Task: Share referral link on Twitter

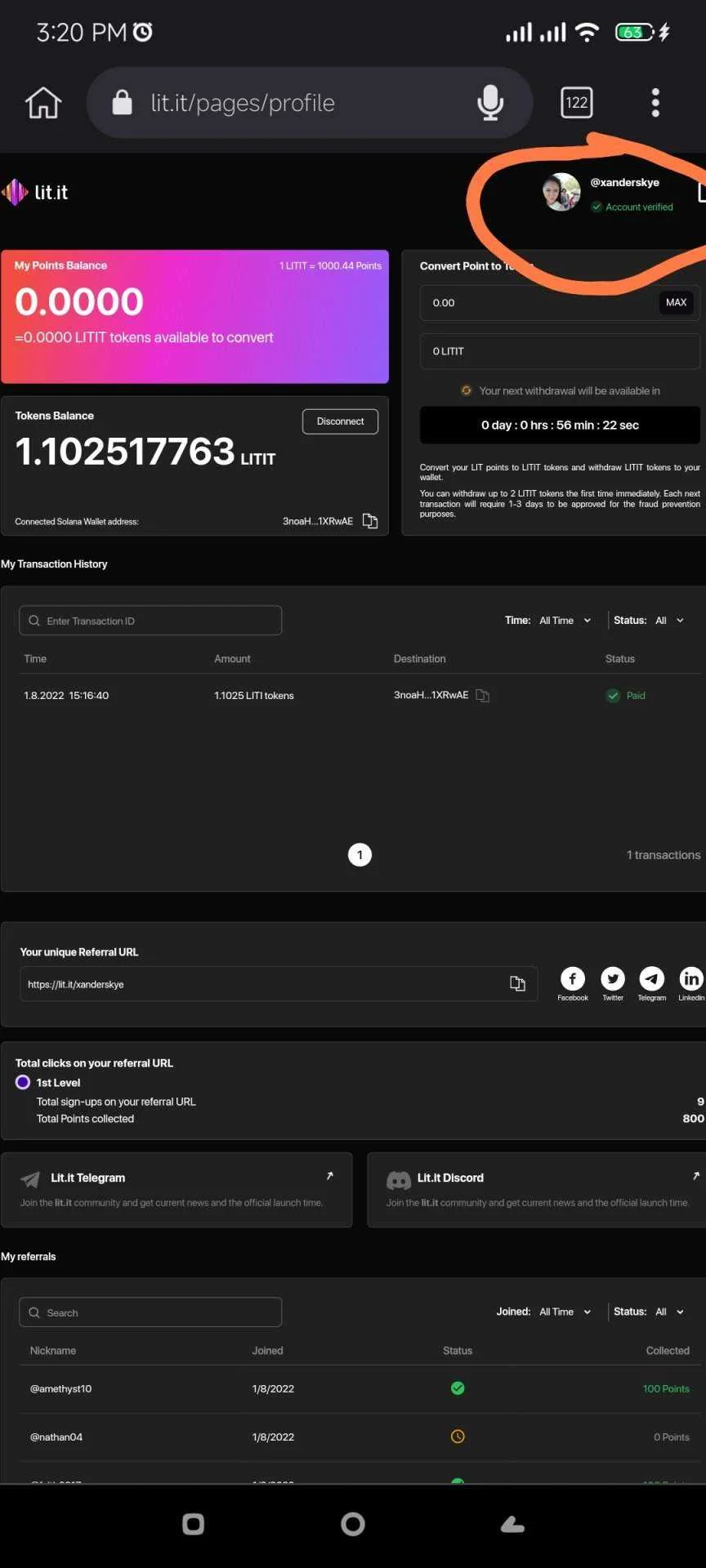Action: (x=613, y=978)
